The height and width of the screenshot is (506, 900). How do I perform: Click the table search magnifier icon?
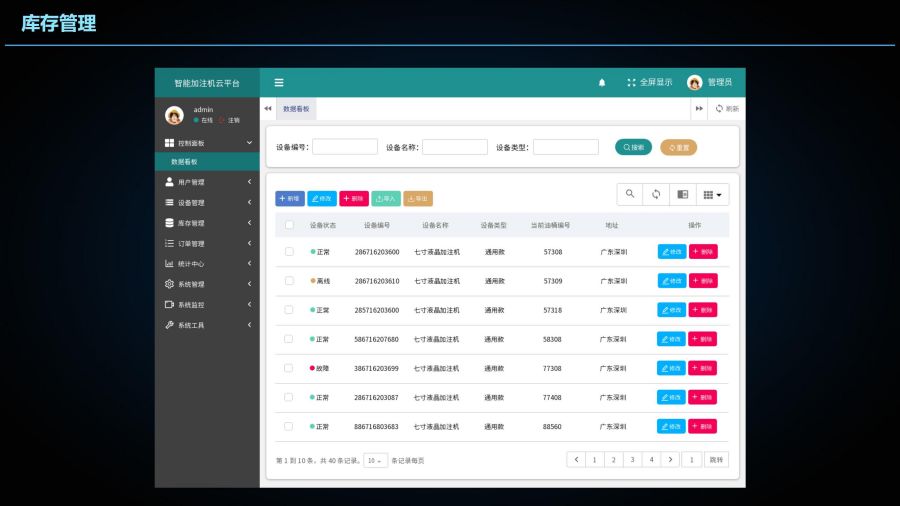point(630,194)
